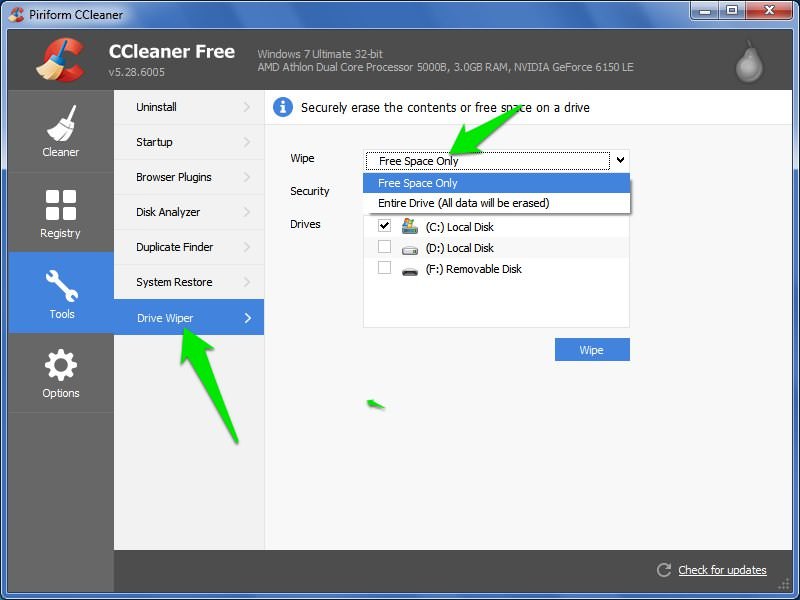Image resolution: width=800 pixels, height=600 pixels.
Task: Click the Wipe combo box field
Action: click(496, 161)
